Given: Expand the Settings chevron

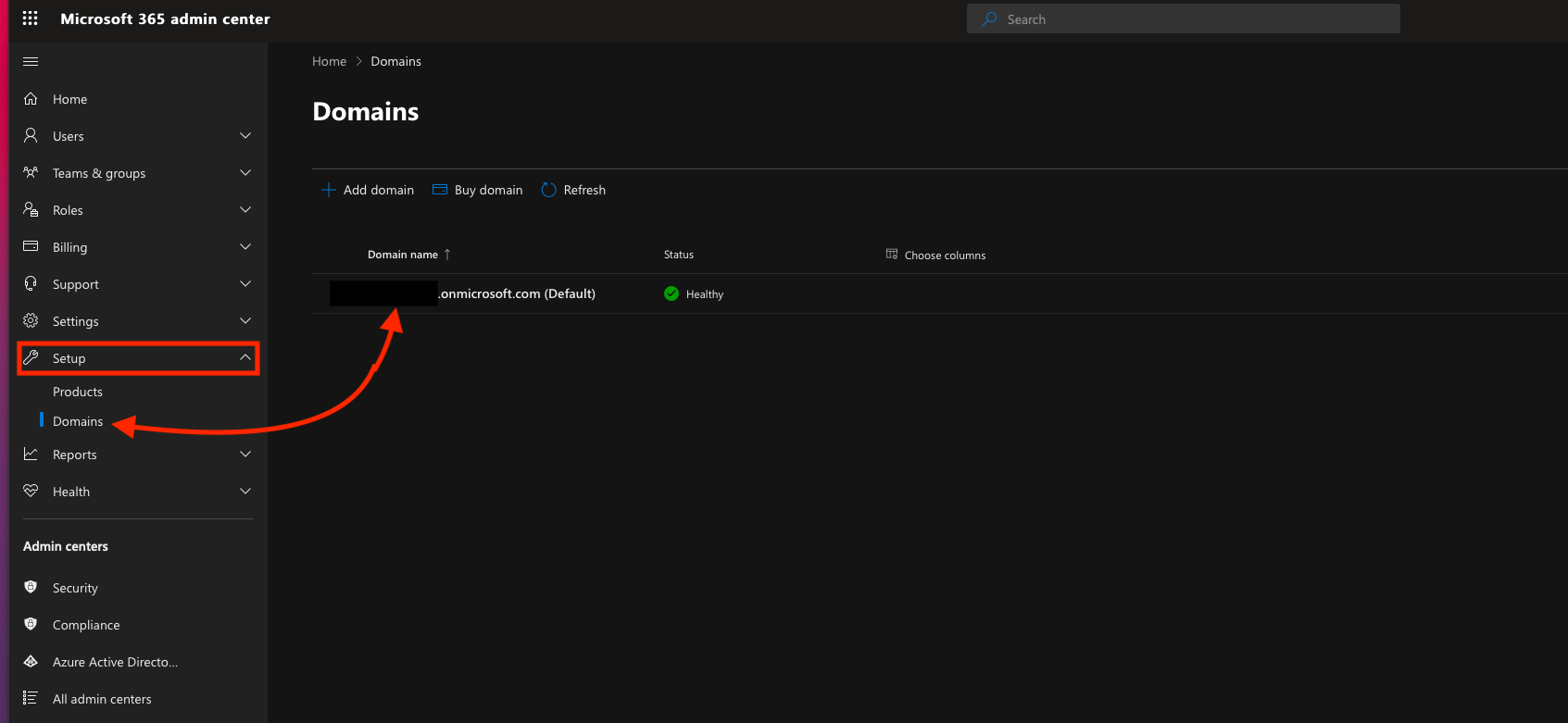Looking at the screenshot, I should [x=245, y=320].
